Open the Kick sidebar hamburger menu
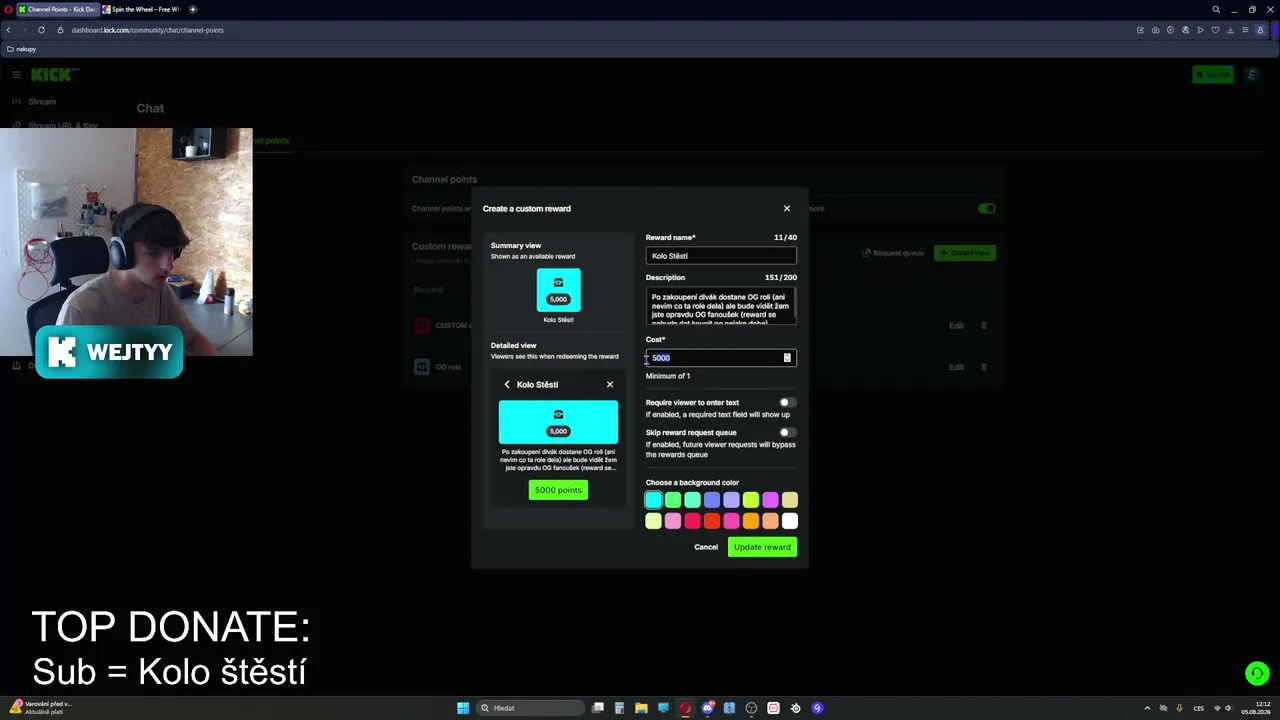The height and width of the screenshot is (720, 1280). pyautogui.click(x=16, y=75)
